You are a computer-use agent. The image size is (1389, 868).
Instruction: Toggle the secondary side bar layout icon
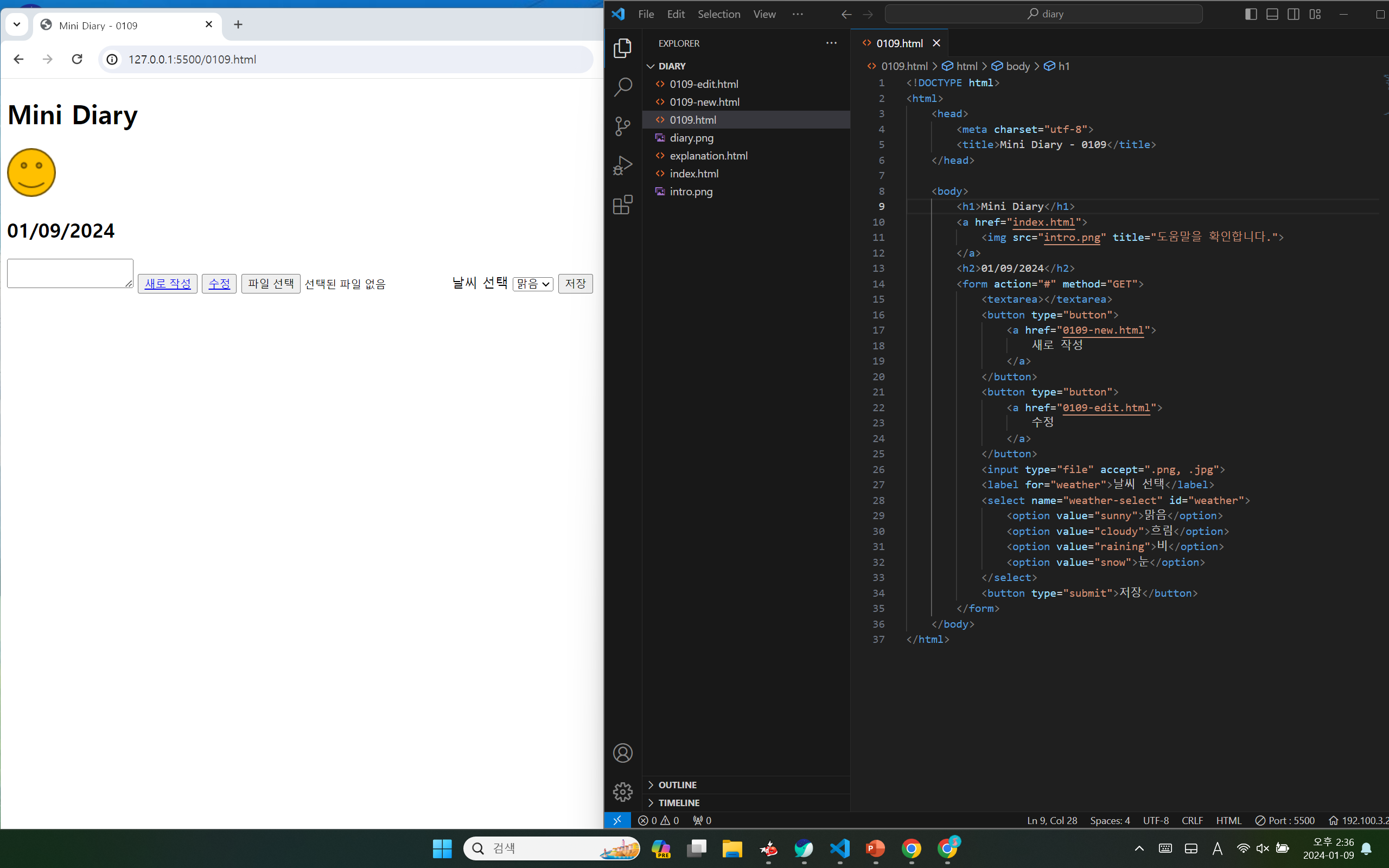click(1293, 14)
